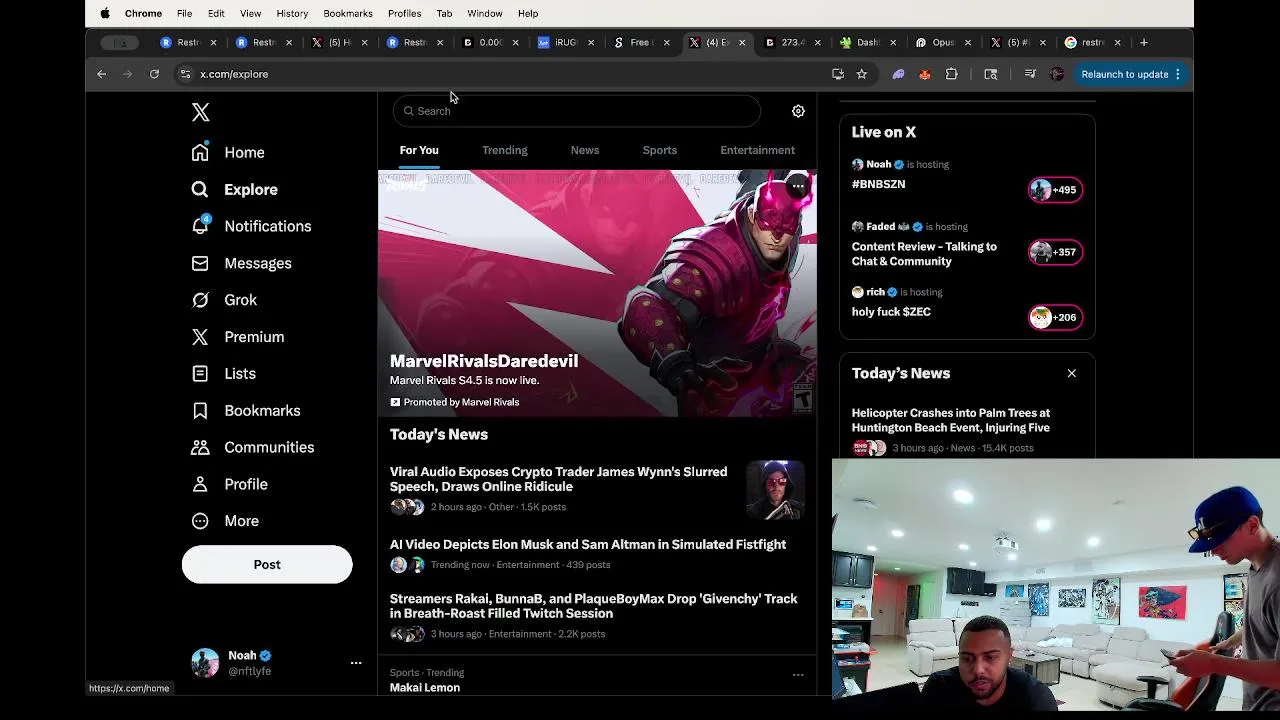The width and height of the screenshot is (1280, 720).
Task: Open the Apple menu
Action: [105, 14]
